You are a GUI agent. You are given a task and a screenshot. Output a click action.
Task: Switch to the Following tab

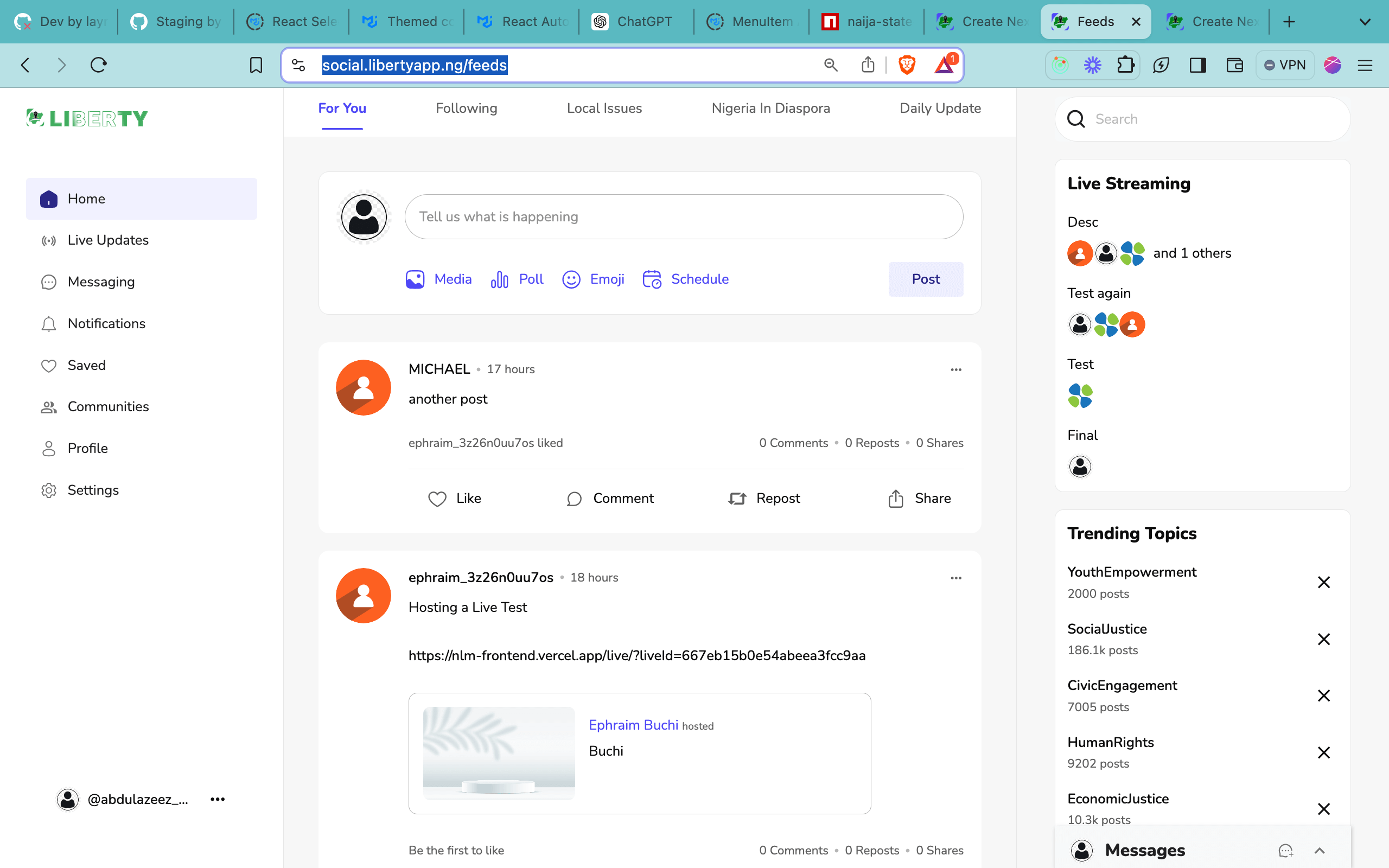(x=466, y=108)
